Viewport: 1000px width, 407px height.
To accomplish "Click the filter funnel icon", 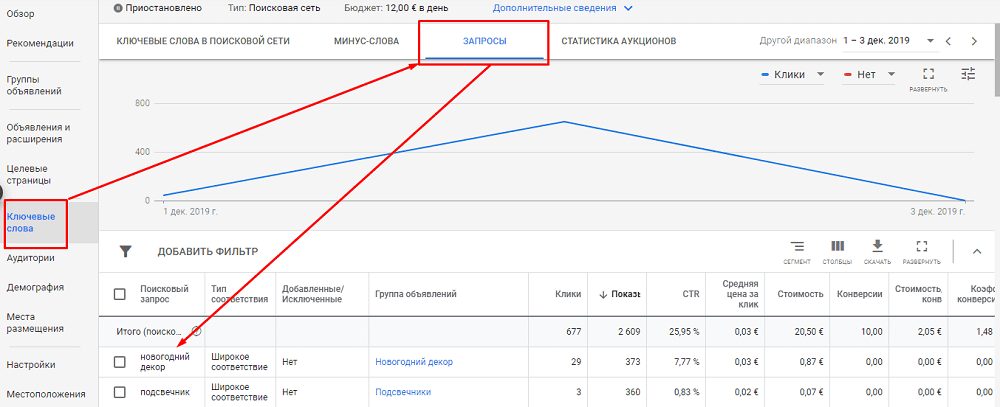I will (125, 252).
